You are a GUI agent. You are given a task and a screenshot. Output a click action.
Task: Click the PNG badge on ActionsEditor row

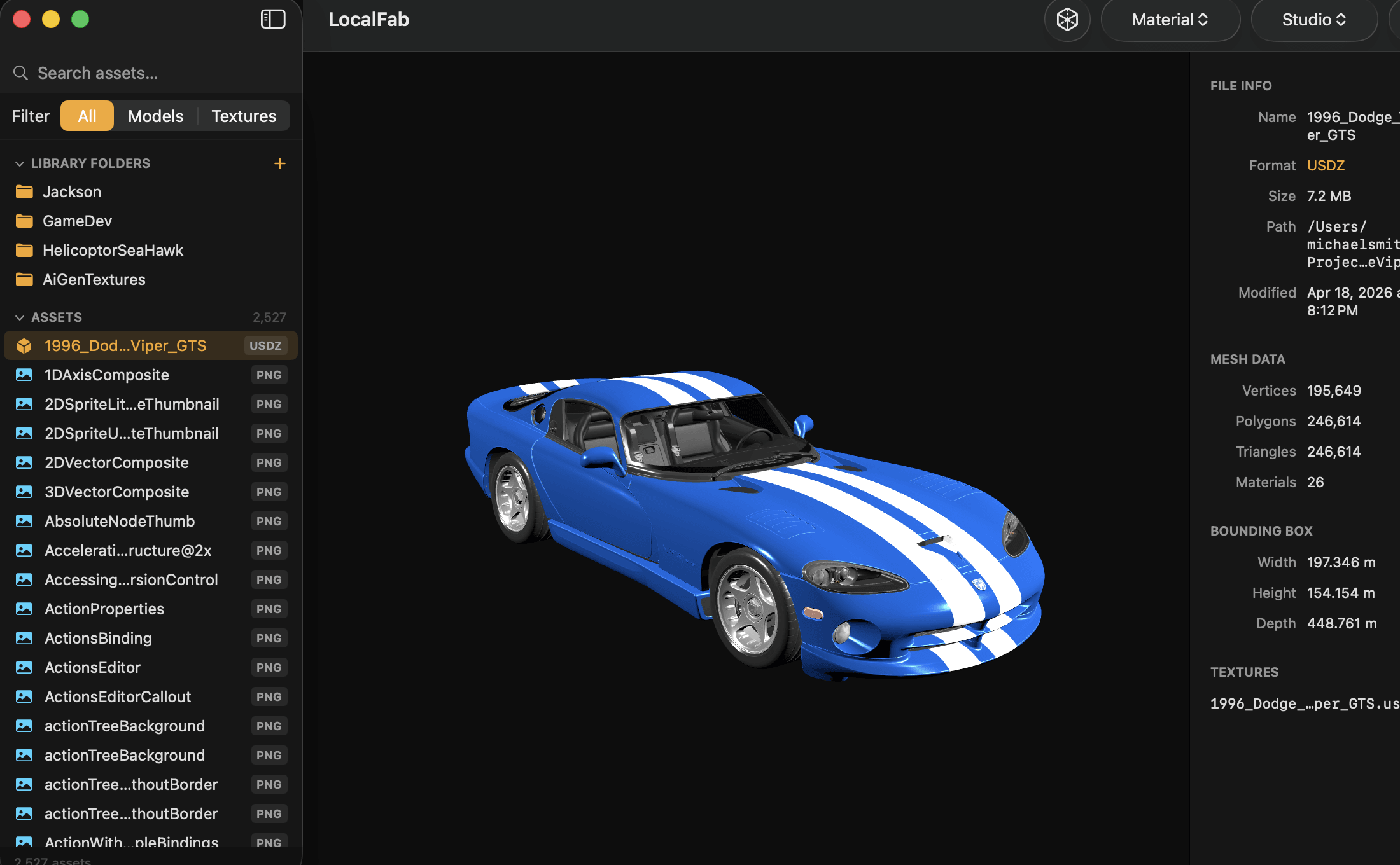coord(269,667)
